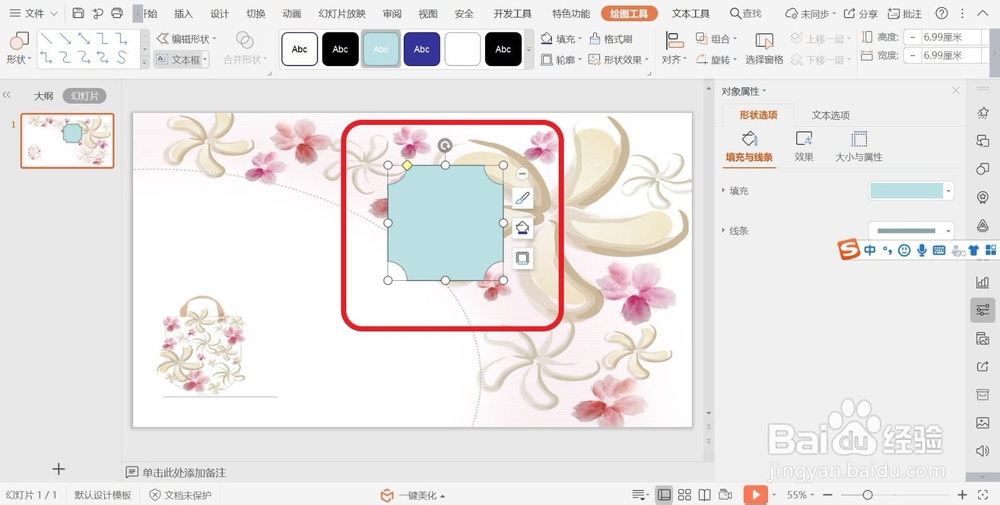Click the 文档未保护 document protection status

(x=180, y=495)
